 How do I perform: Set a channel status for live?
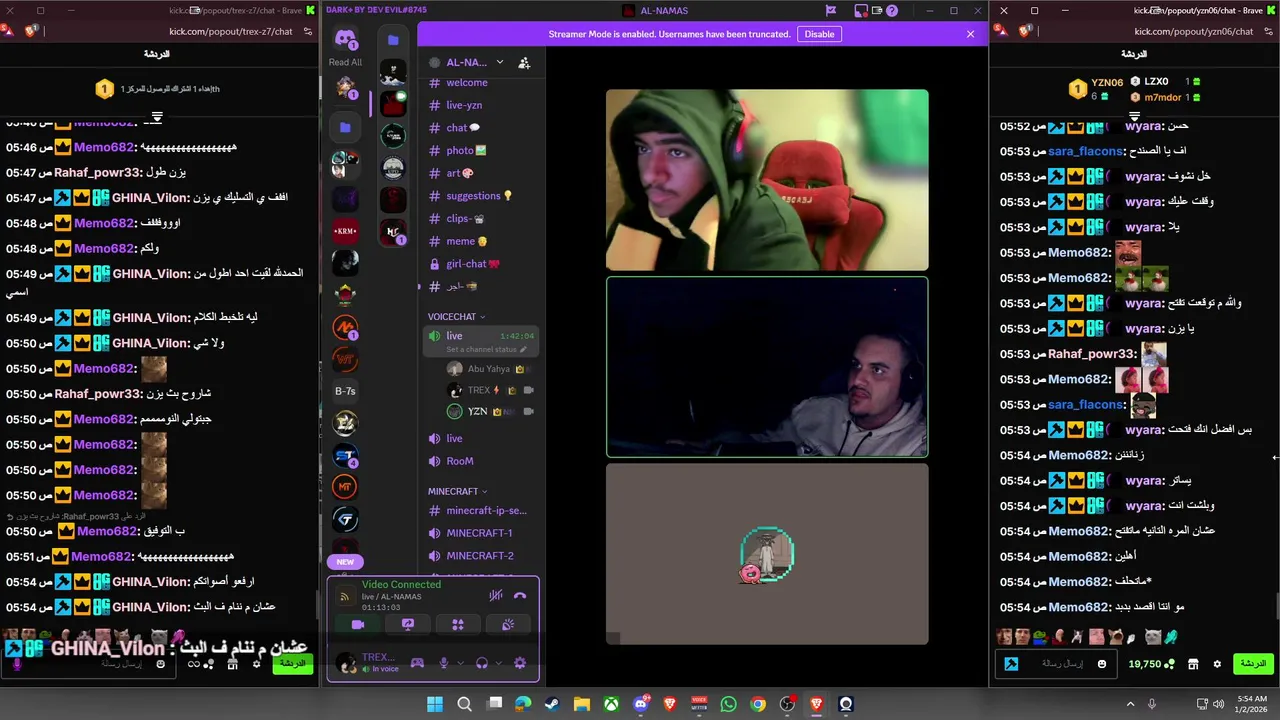click(x=486, y=350)
